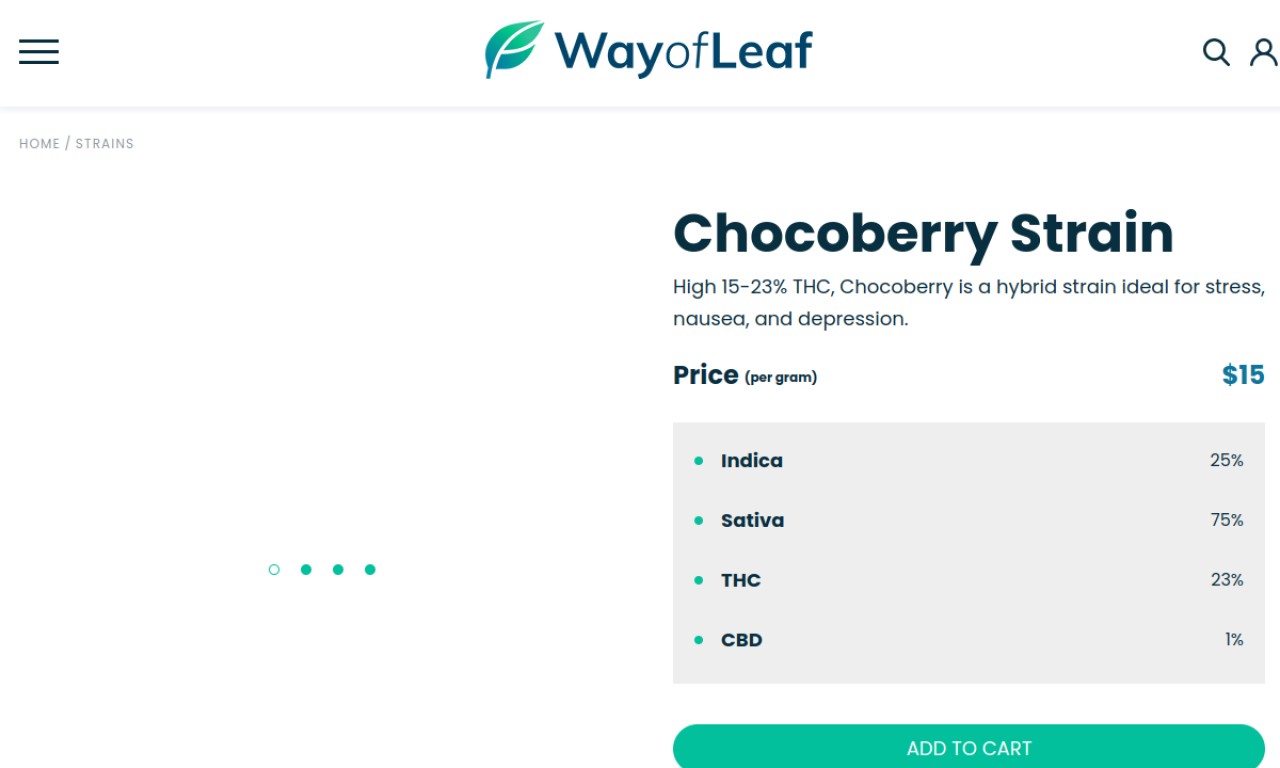This screenshot has height=768, width=1280.
Task: Open the search magnifier icon
Action: click(x=1216, y=52)
